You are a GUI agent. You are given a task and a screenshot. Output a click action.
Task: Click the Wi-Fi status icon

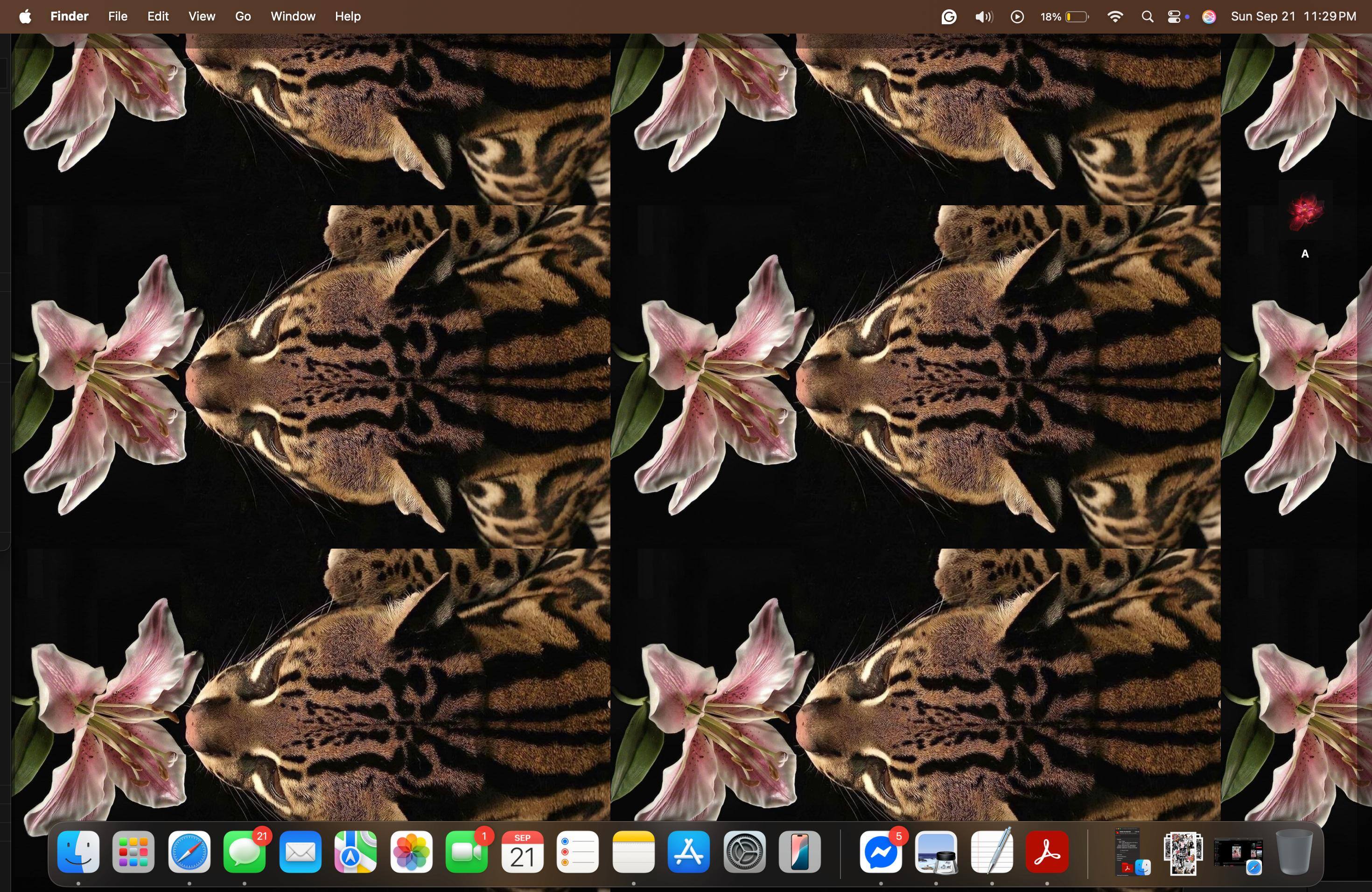tap(1115, 17)
